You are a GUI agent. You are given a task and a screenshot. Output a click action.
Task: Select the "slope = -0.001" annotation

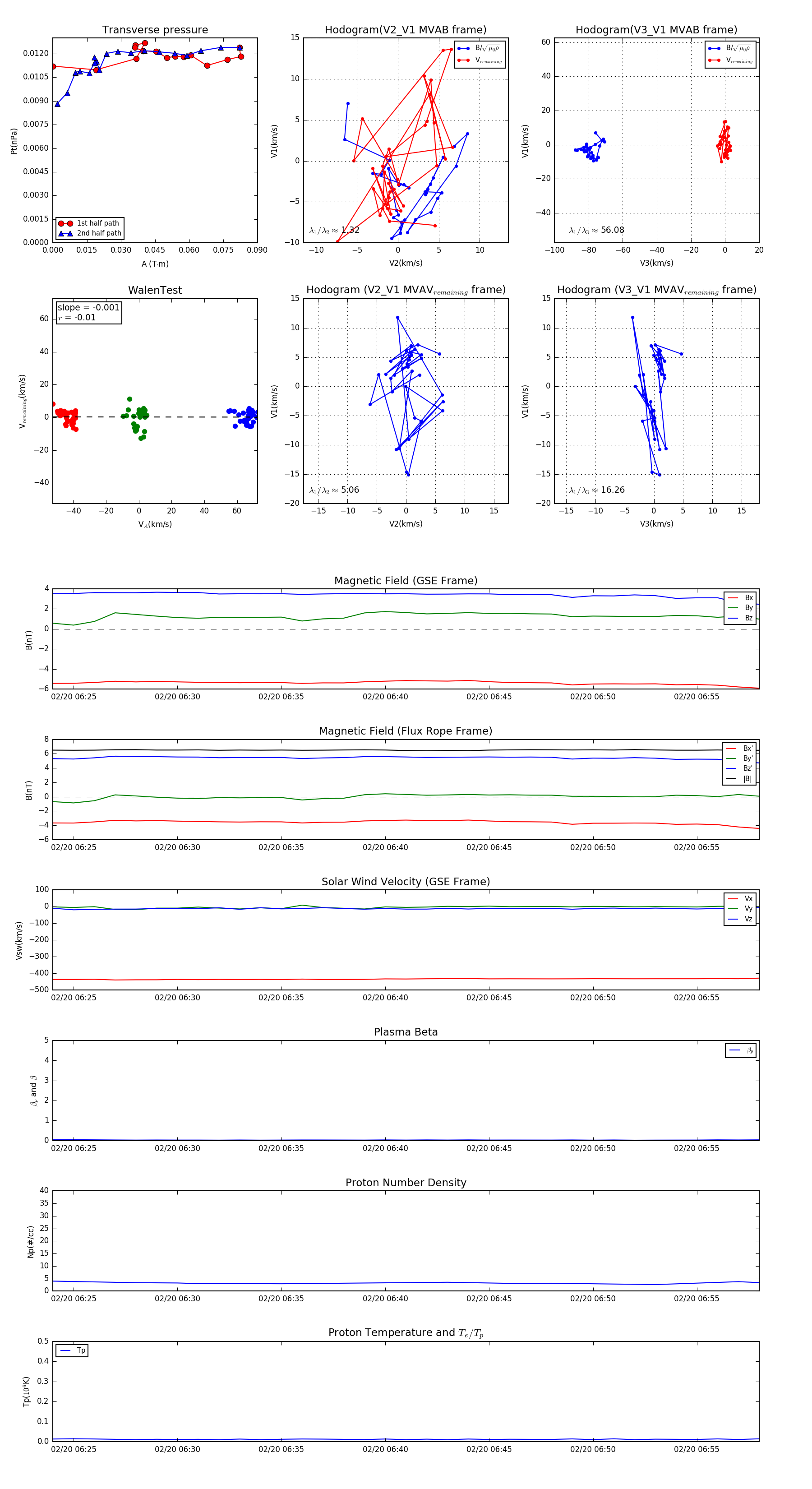coord(88,308)
